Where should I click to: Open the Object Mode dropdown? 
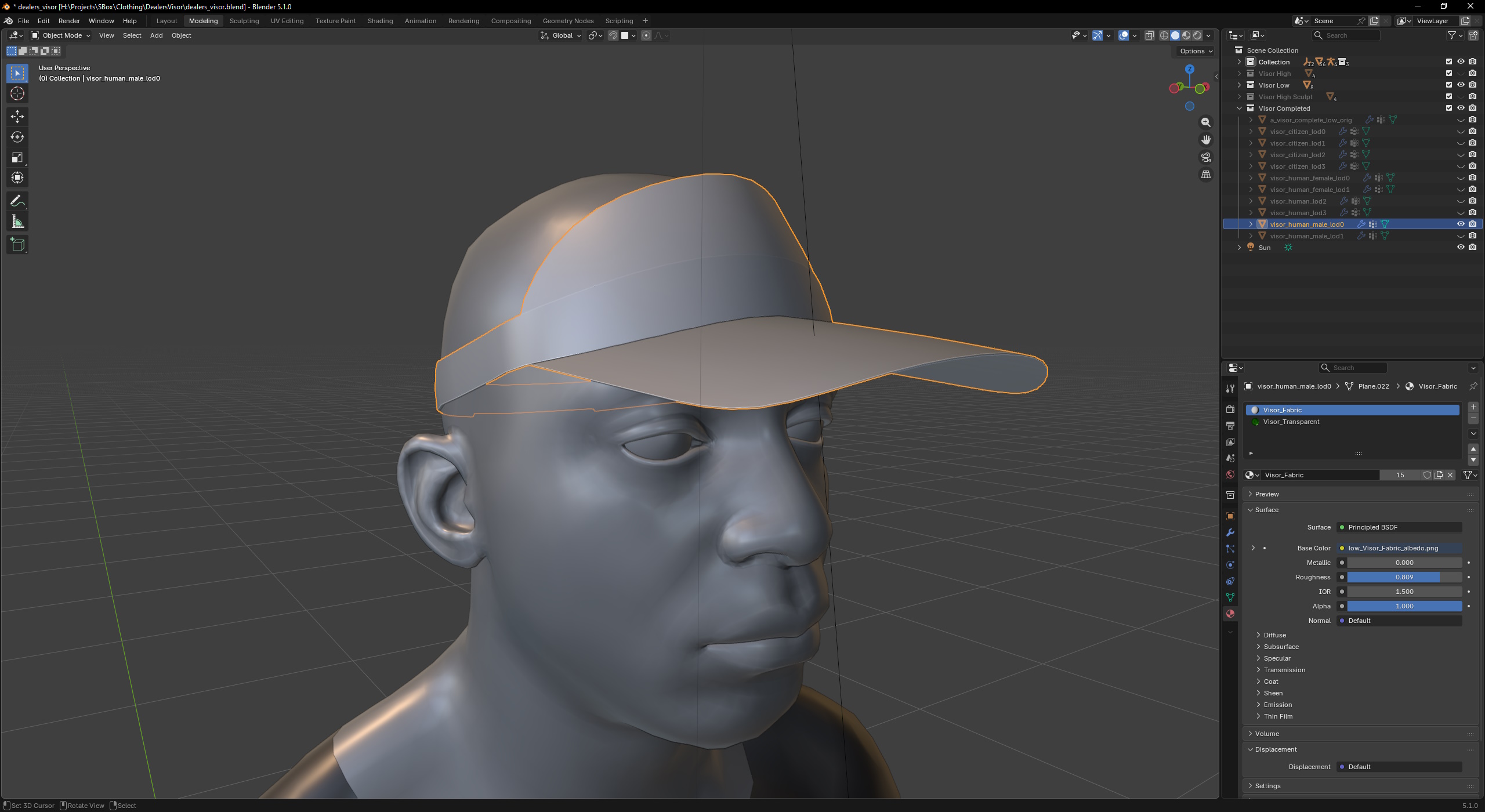coord(61,35)
